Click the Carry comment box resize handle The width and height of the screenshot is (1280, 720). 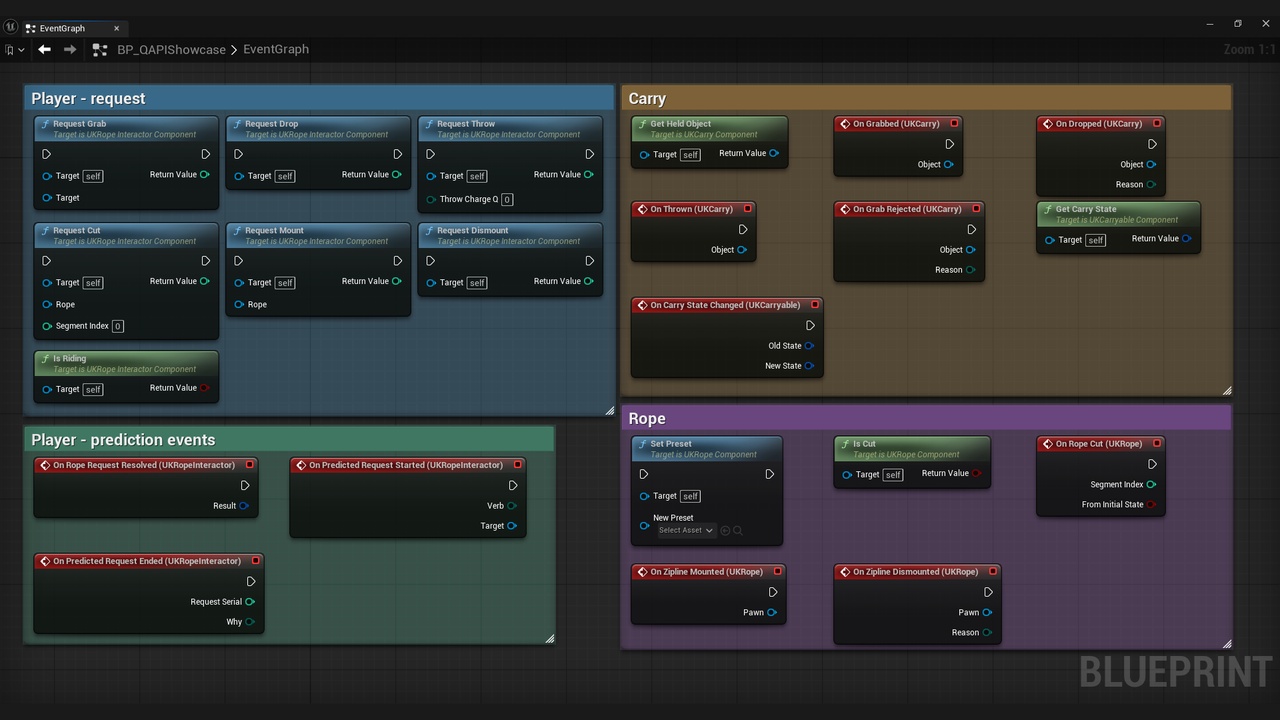1227,390
